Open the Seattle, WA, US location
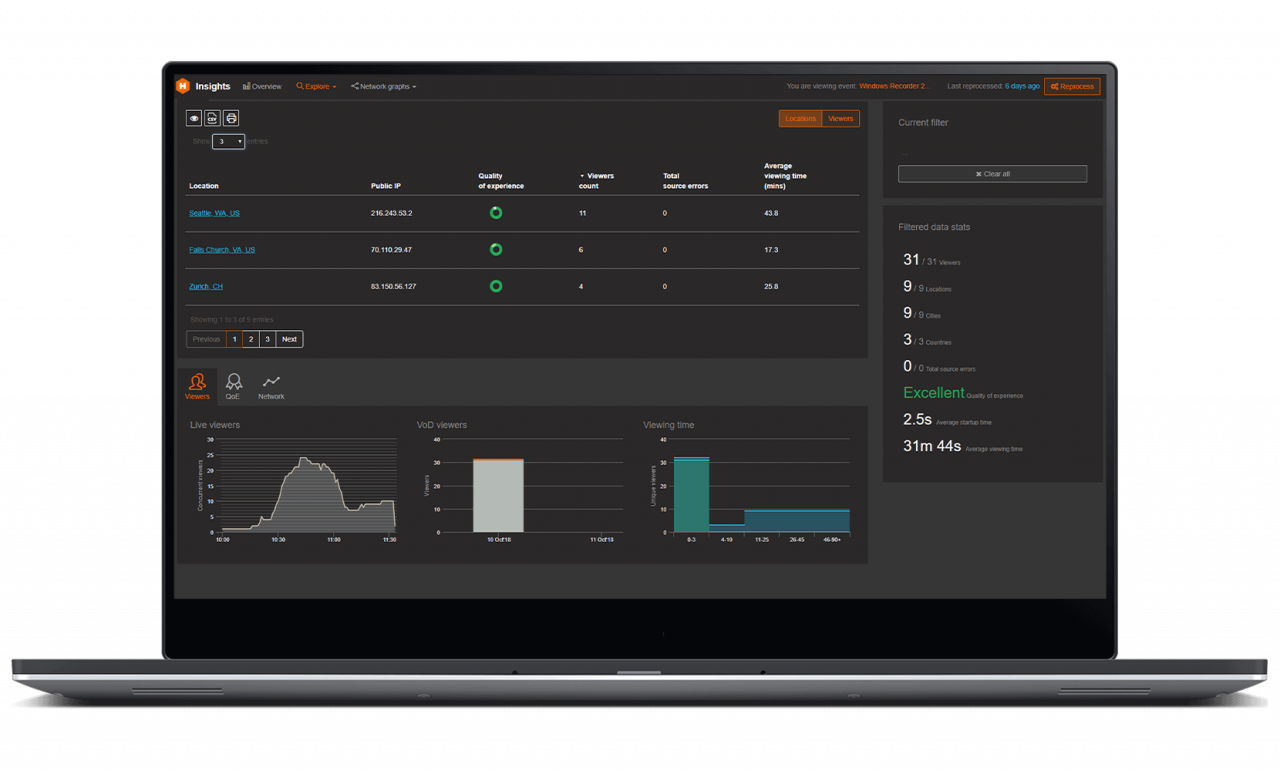 coord(213,213)
